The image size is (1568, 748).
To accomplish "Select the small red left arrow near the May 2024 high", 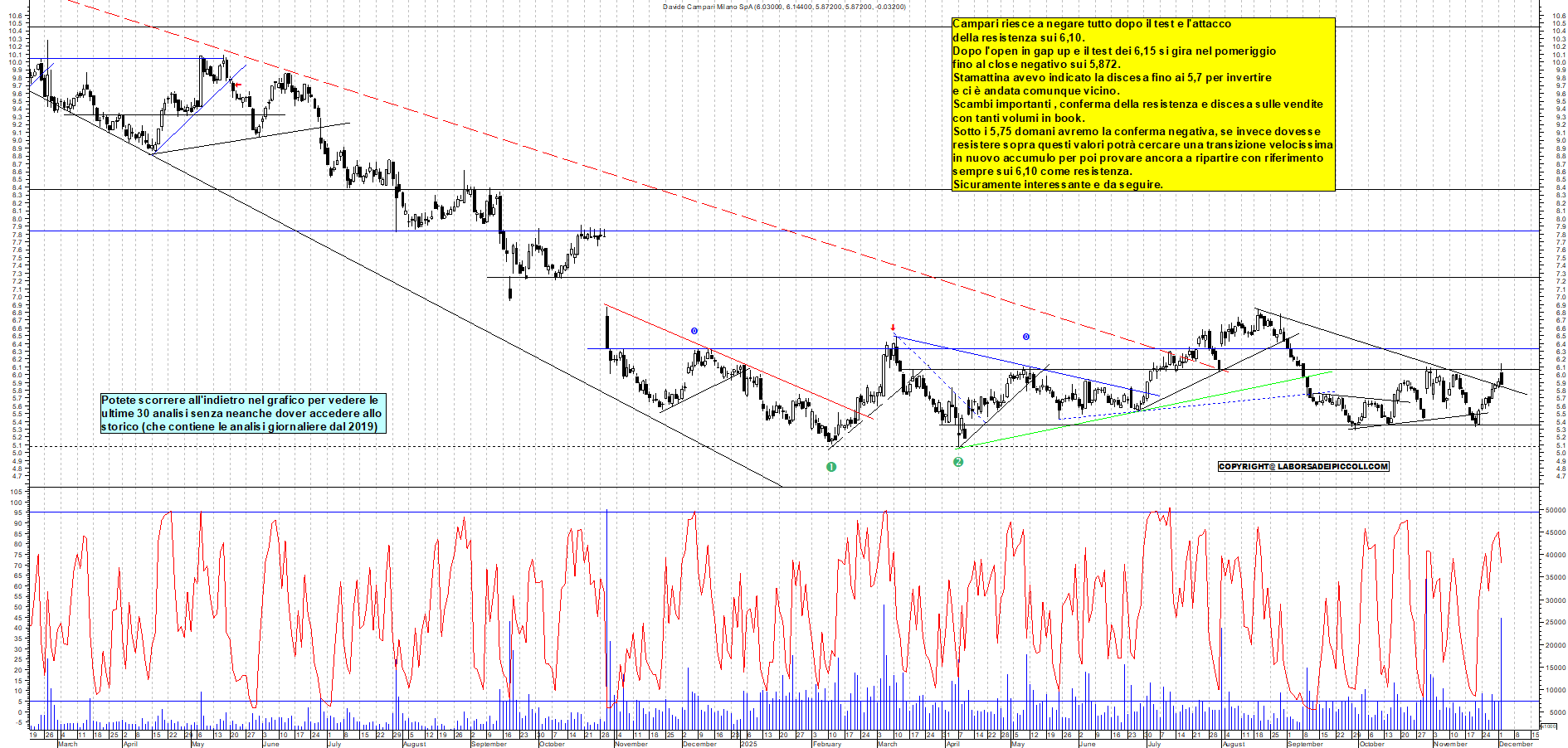I will click(x=238, y=85).
